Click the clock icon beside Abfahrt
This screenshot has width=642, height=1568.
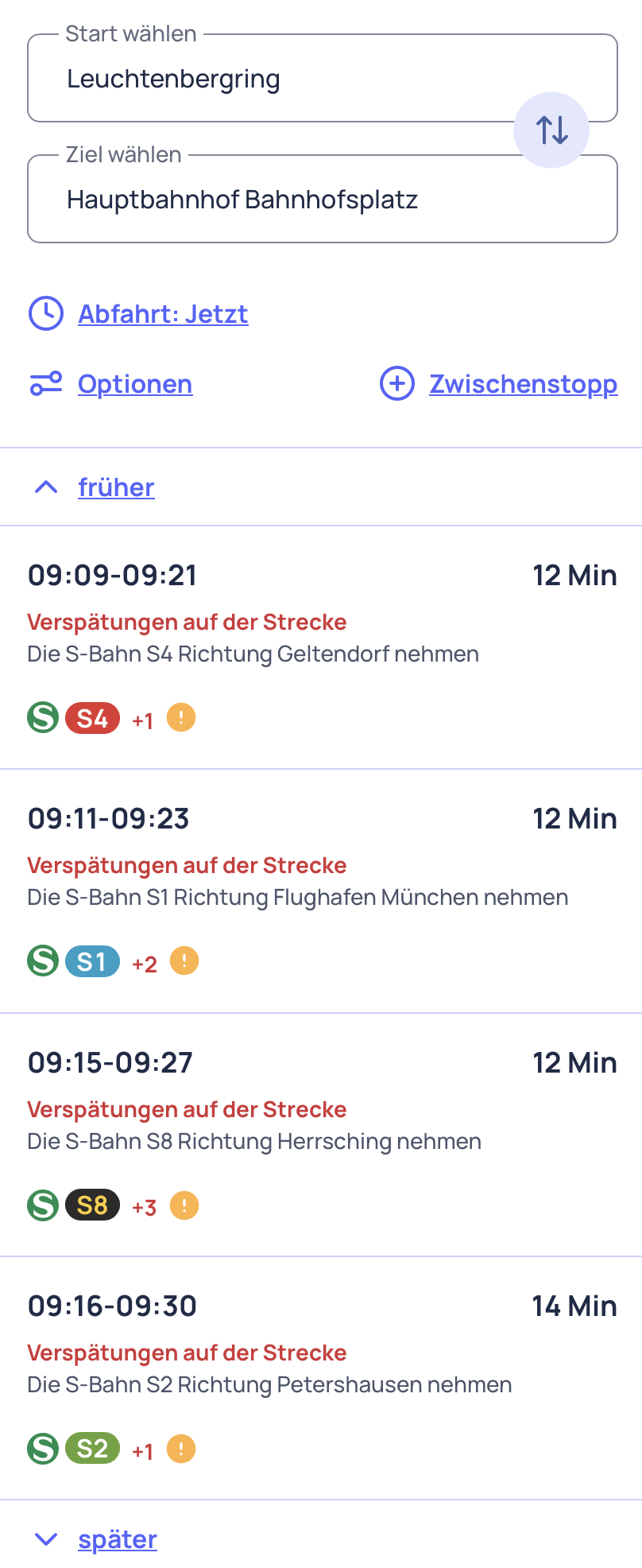pyautogui.click(x=46, y=314)
